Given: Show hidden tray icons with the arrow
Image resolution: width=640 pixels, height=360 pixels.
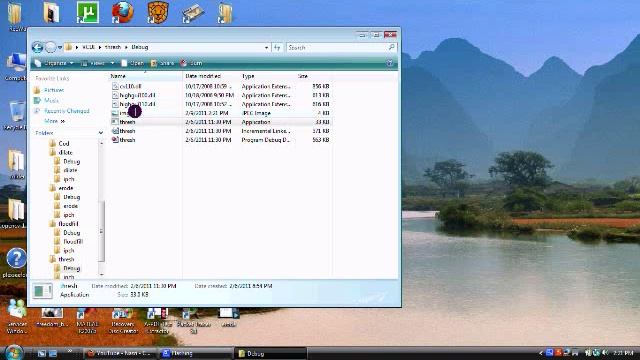Looking at the screenshot, I should coord(541,353).
